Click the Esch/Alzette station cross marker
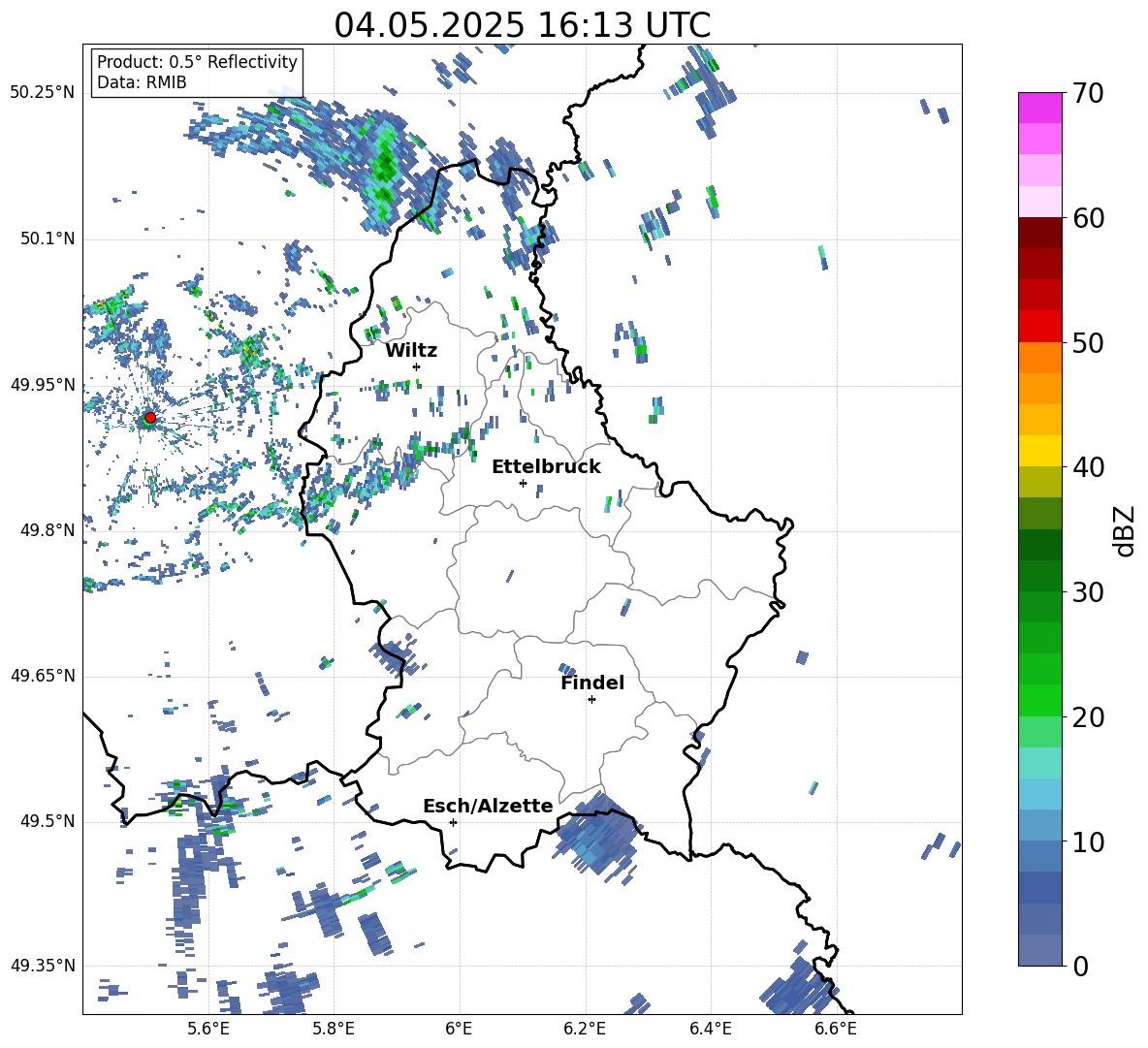The height and width of the screenshot is (1048, 1148). [x=453, y=822]
